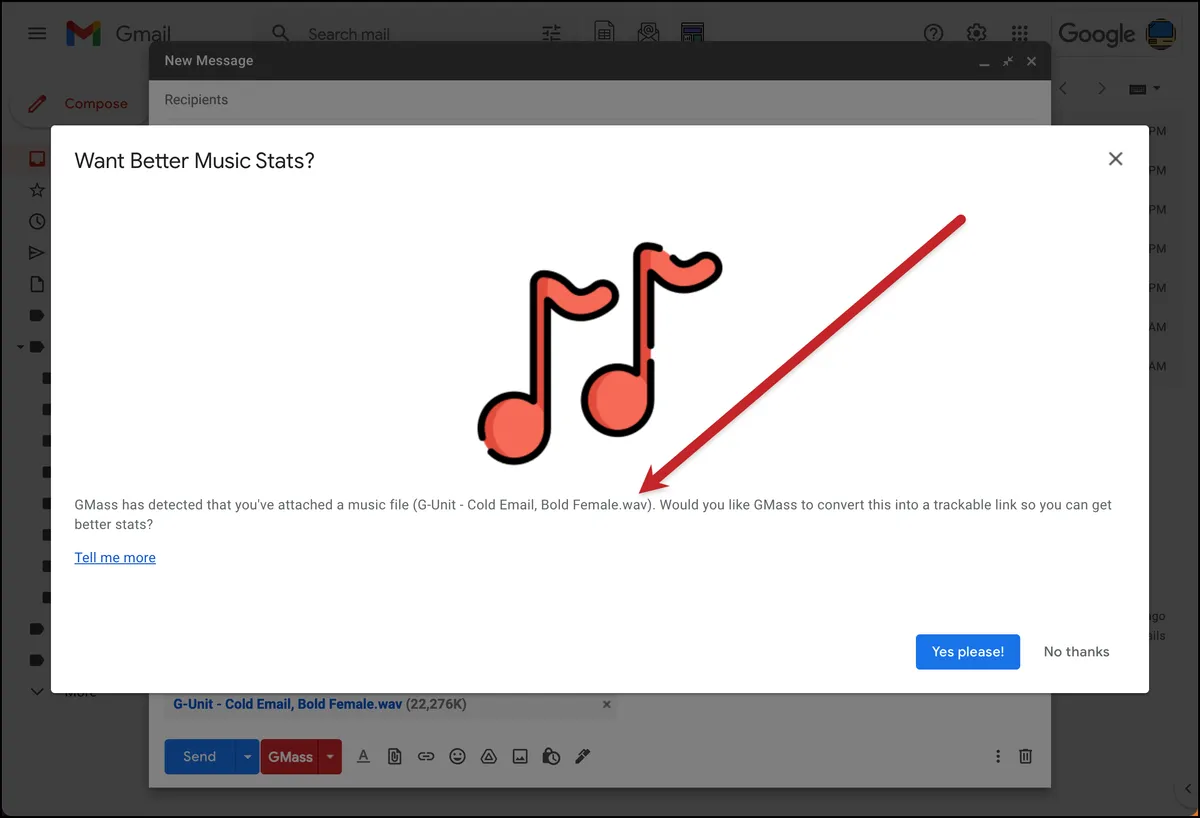Open the Tell me more link
Image resolution: width=1200 pixels, height=818 pixels.
tap(115, 558)
